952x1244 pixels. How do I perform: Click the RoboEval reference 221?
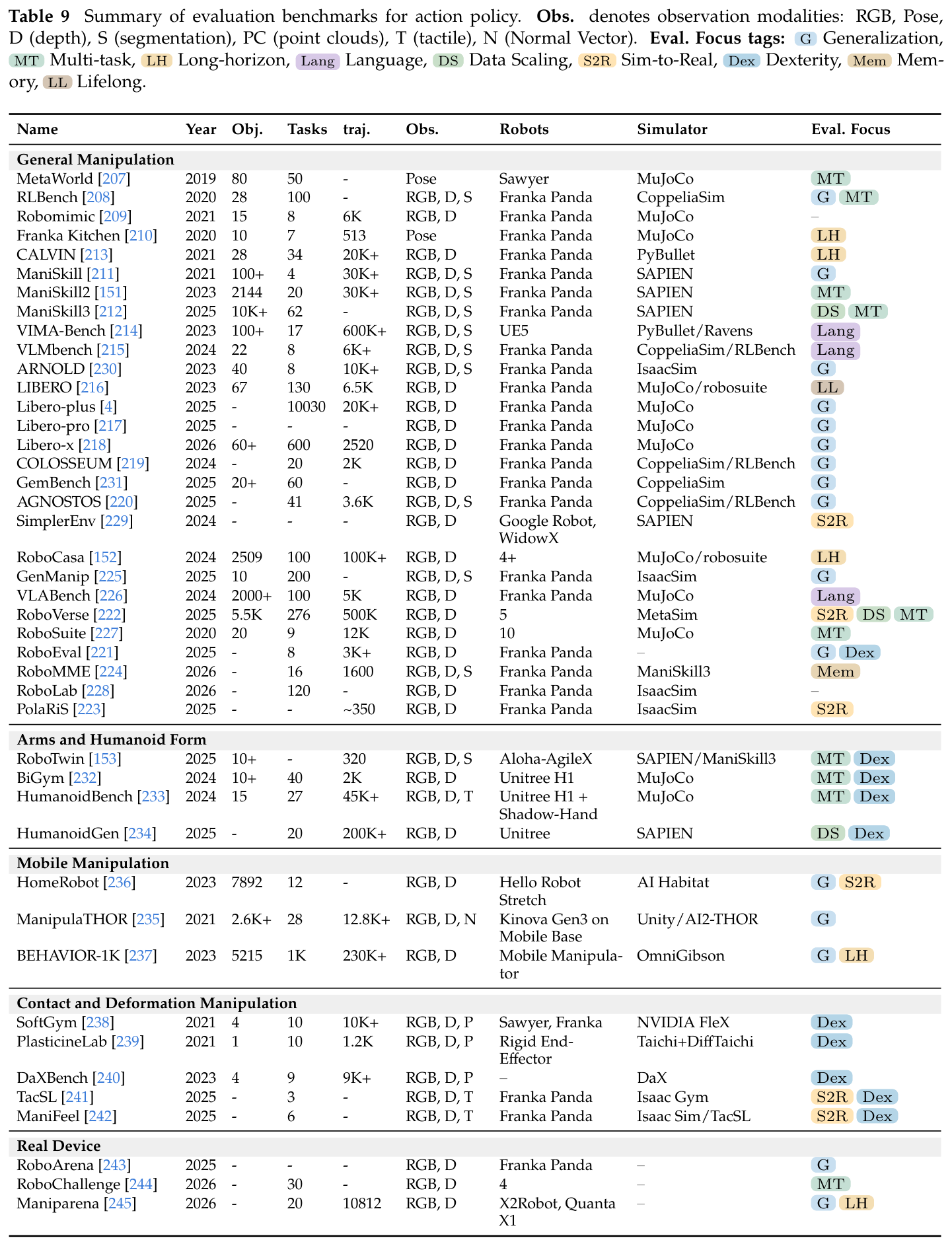(x=102, y=653)
